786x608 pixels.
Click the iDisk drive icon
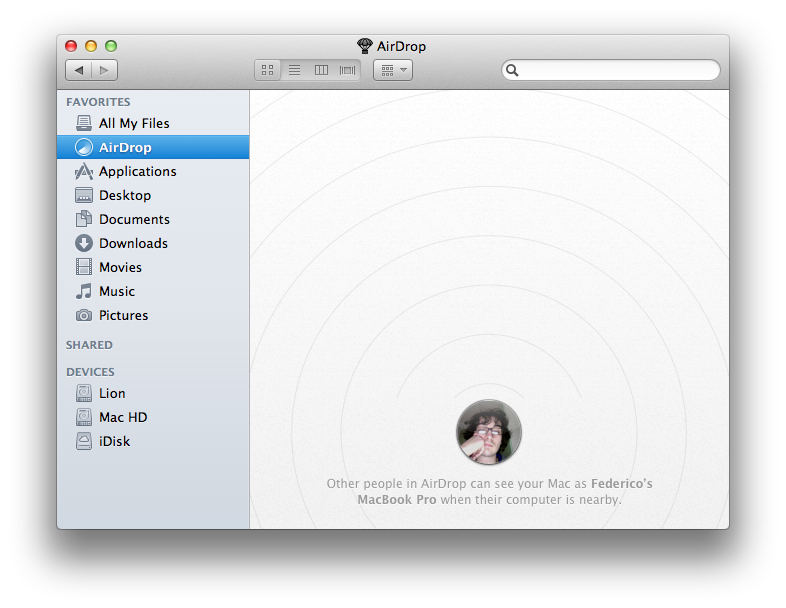84,441
